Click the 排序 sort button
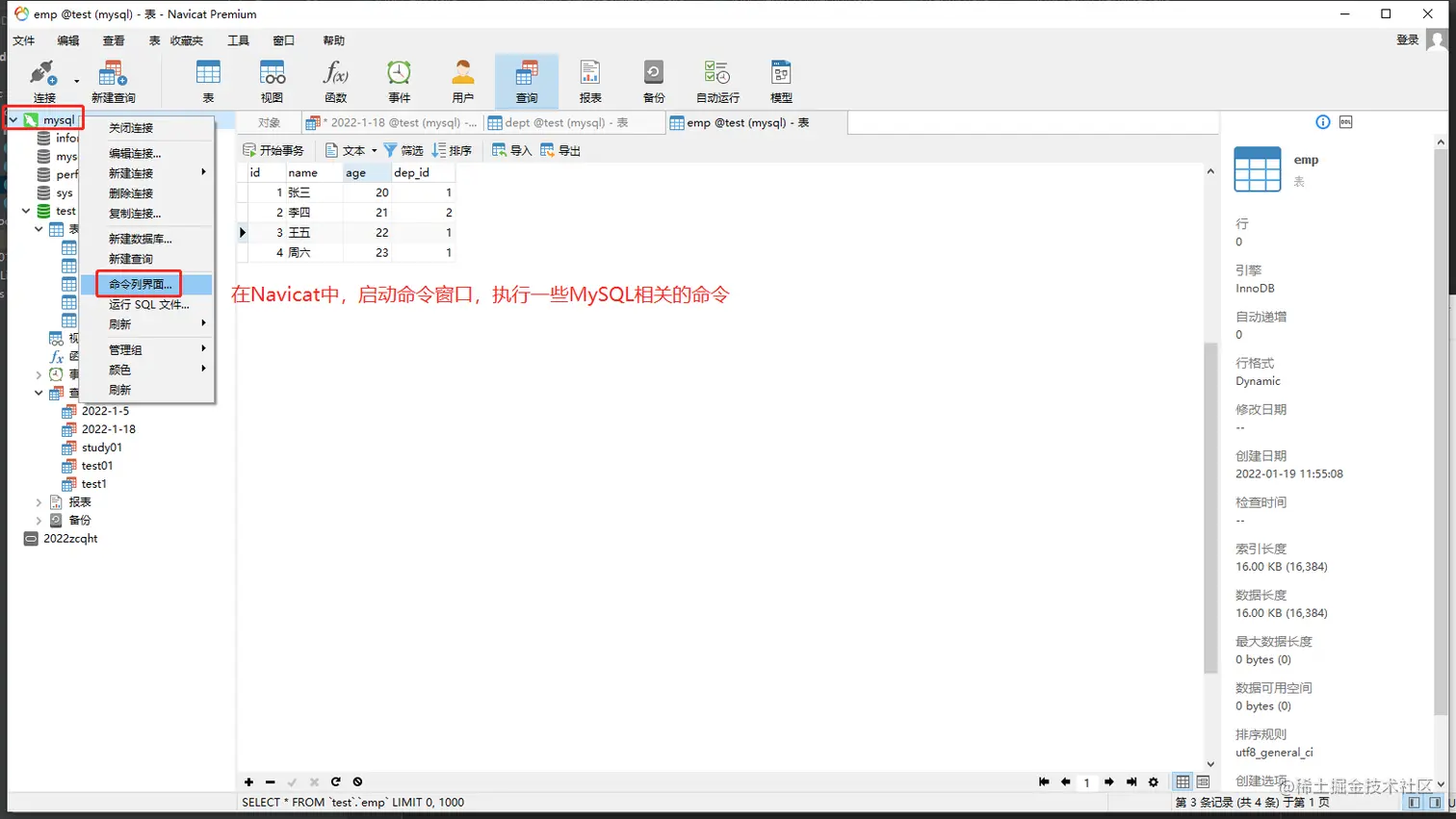 coord(452,151)
